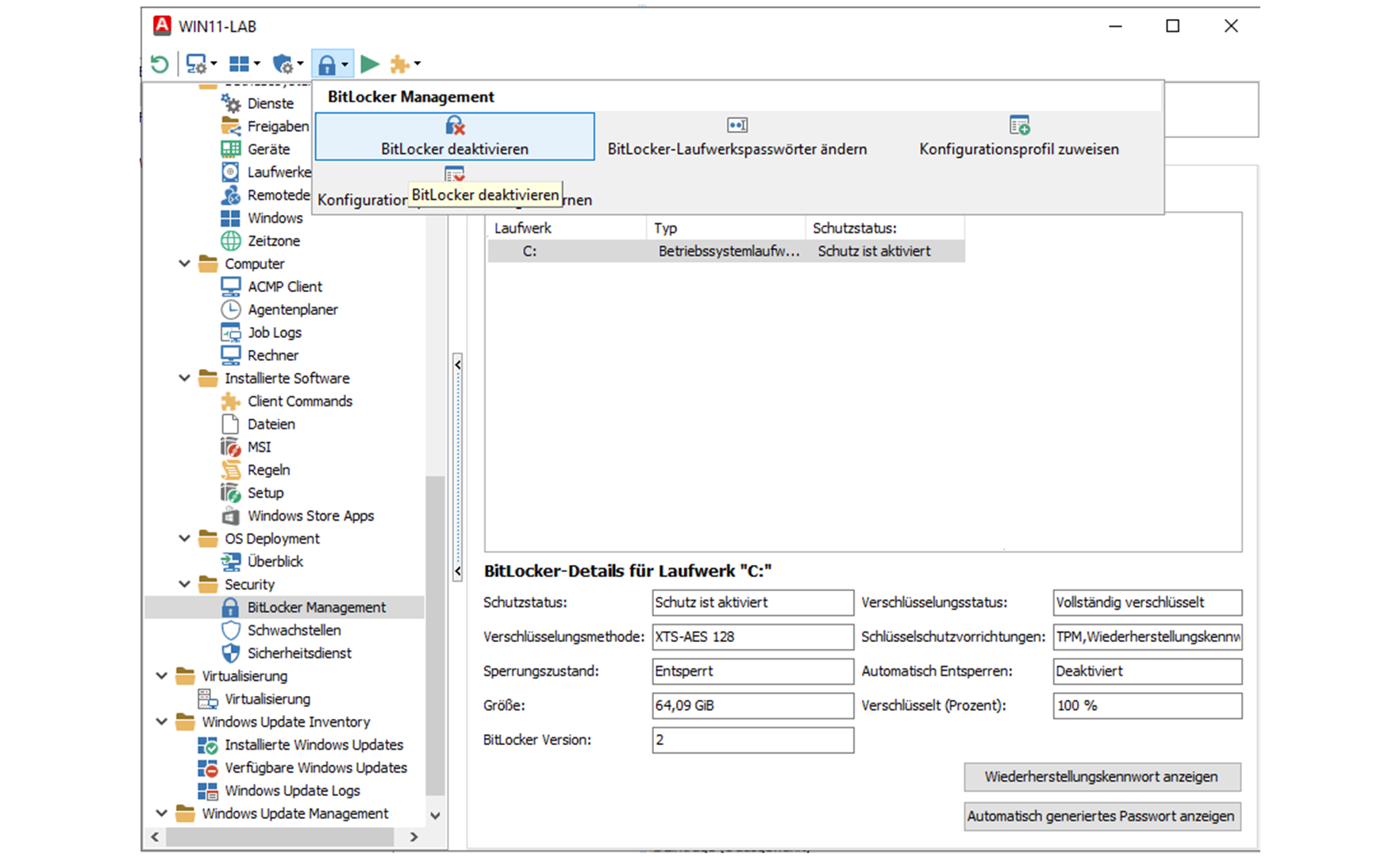This screenshot has height=857, width=1400.
Task: Select Konfigurationsprofil zuweisen
Action: (x=1019, y=136)
